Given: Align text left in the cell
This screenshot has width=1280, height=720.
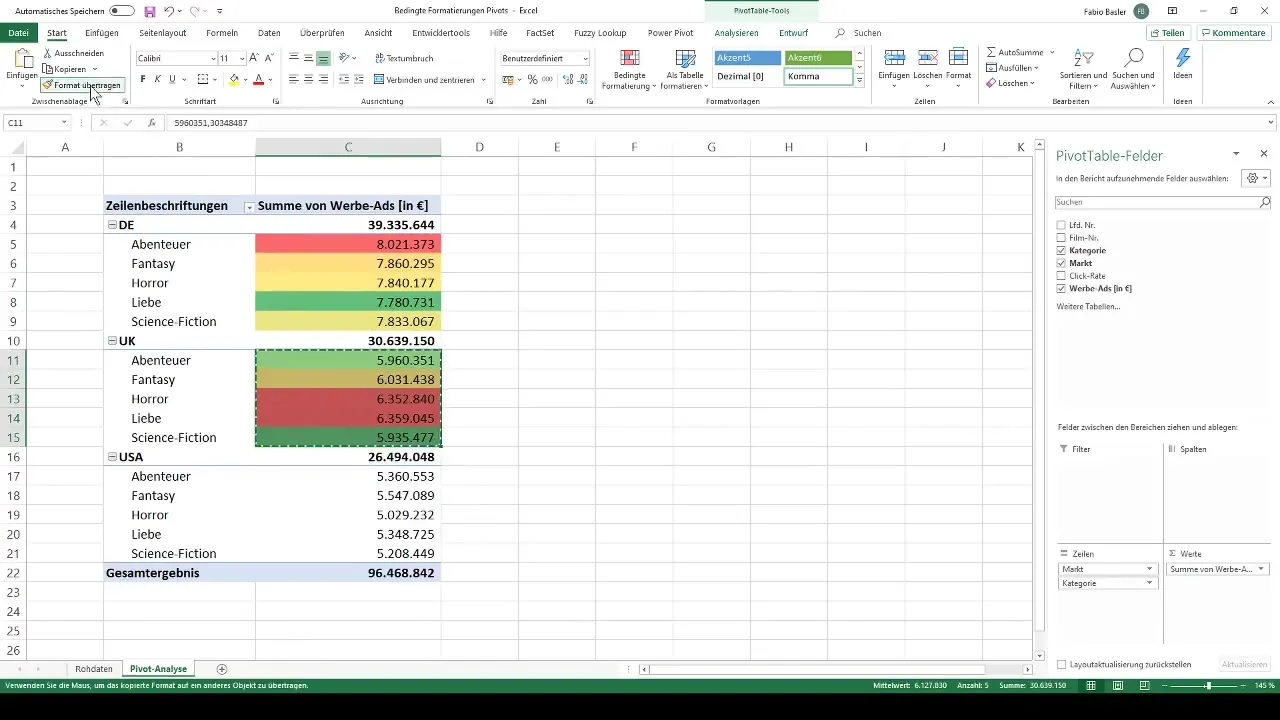Looking at the screenshot, I should [x=294, y=79].
